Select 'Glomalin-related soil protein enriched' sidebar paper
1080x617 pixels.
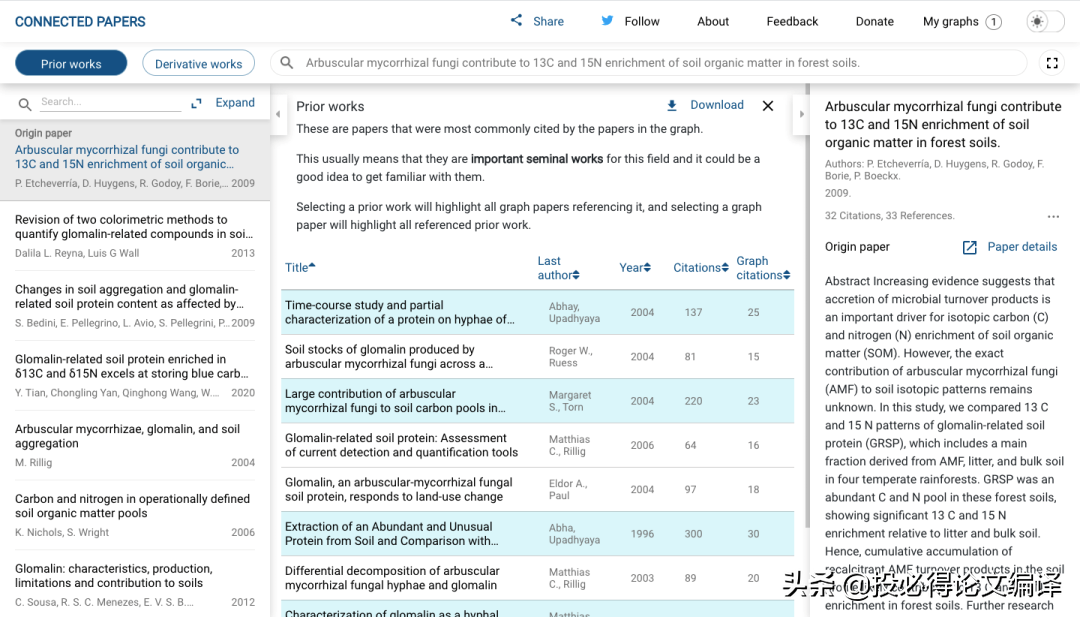(135, 375)
